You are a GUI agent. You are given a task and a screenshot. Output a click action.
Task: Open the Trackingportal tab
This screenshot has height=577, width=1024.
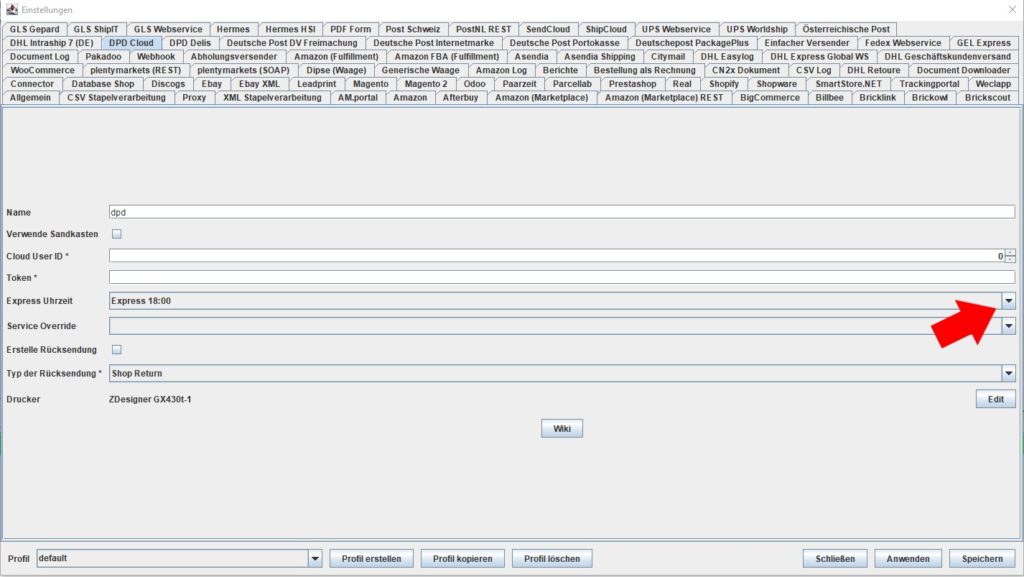pyautogui.click(x=929, y=84)
